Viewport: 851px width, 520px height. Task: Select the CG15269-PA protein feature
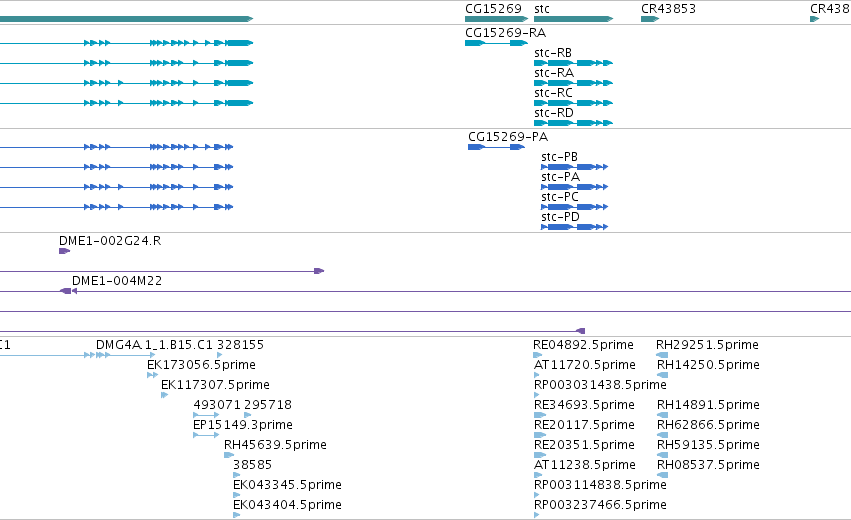[496, 147]
